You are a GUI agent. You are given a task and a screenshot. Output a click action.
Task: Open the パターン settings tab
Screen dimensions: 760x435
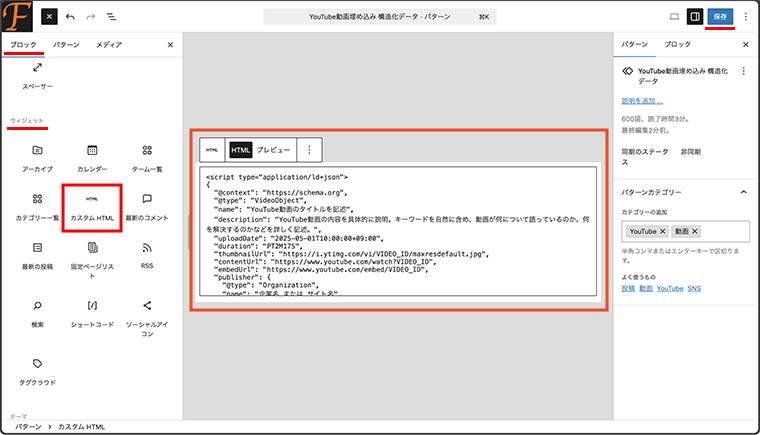634,44
